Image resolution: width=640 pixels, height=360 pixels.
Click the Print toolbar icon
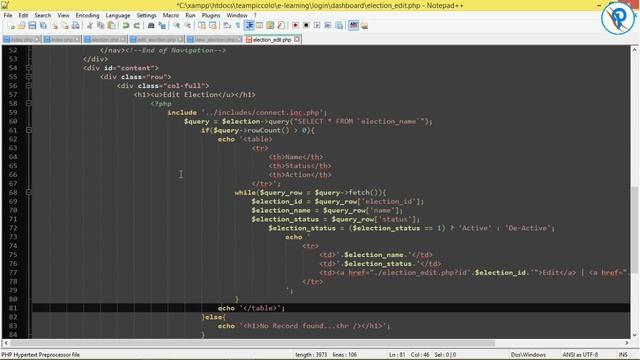coord(76,26)
